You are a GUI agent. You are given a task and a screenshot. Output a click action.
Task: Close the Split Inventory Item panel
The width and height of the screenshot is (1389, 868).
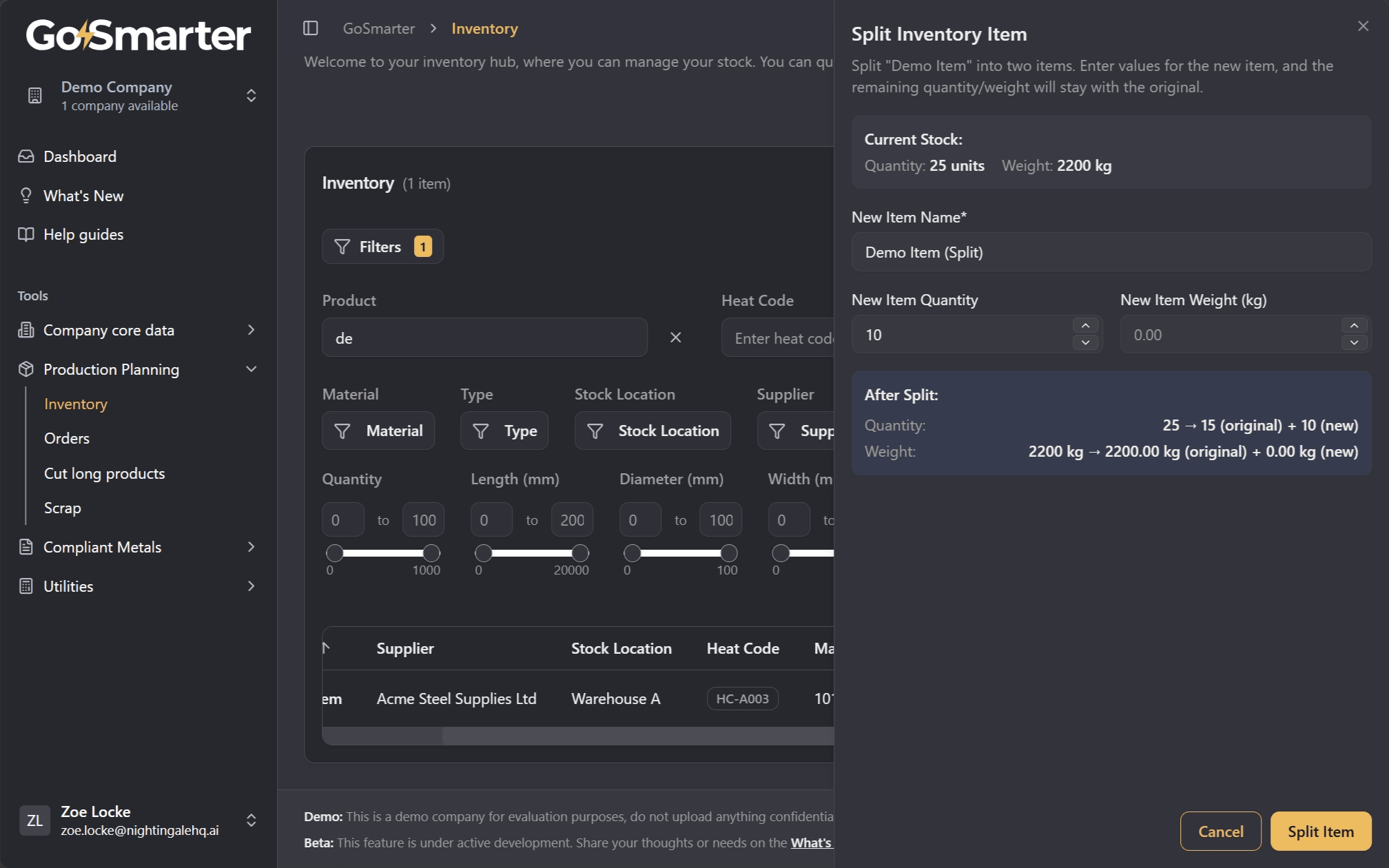point(1363,26)
